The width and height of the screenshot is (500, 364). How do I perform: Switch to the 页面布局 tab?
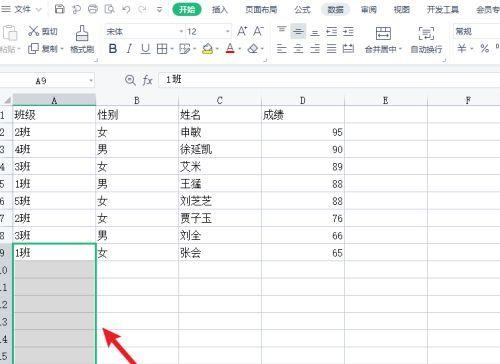(261, 9)
